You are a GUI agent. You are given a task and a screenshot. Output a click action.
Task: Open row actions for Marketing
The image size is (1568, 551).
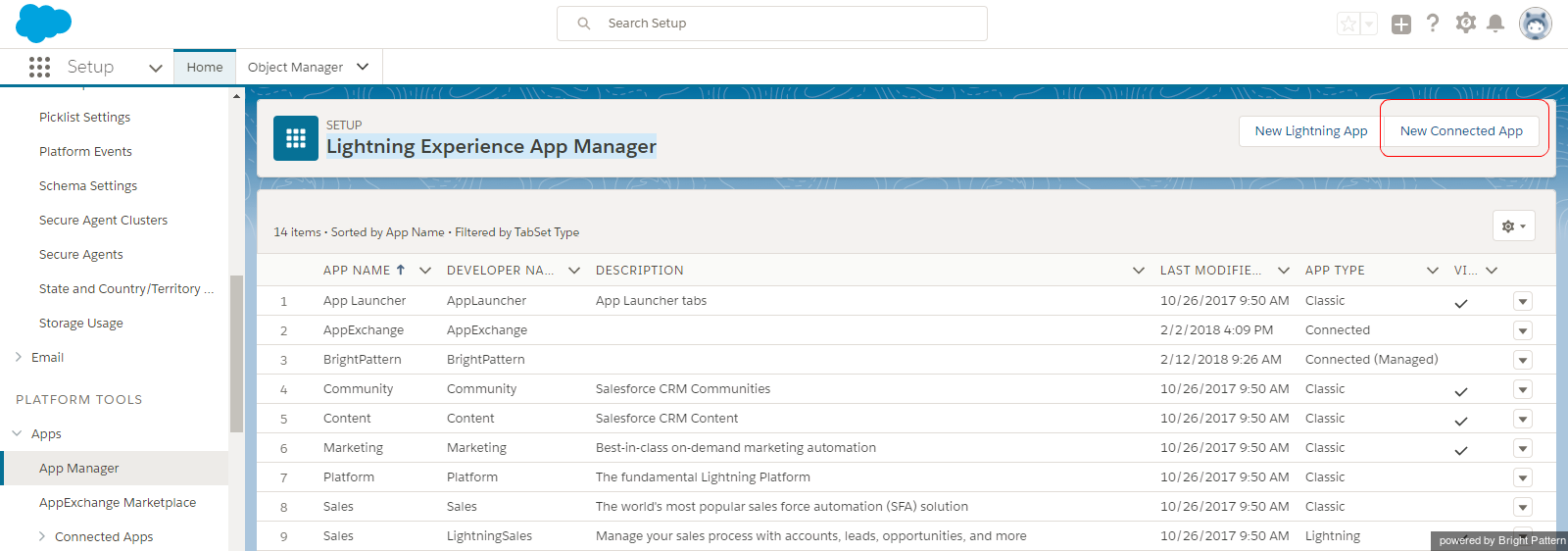point(1523,448)
